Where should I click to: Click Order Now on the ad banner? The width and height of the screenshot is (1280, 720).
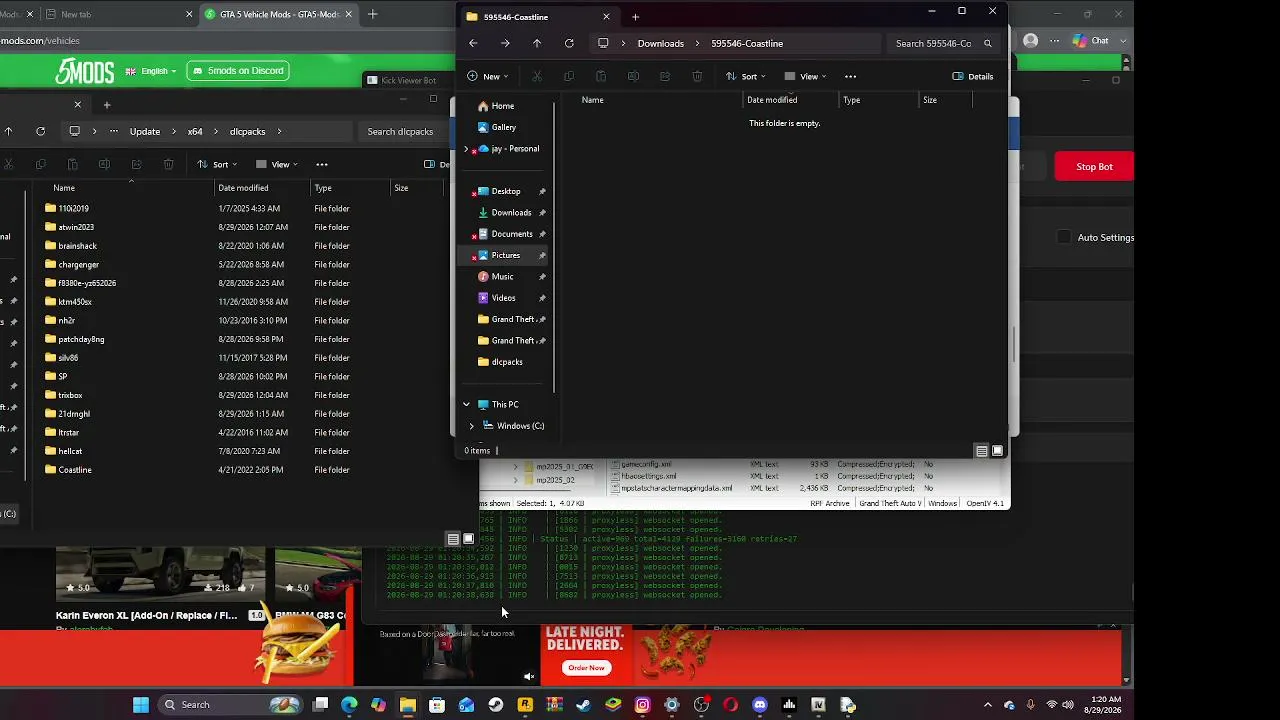point(586,667)
